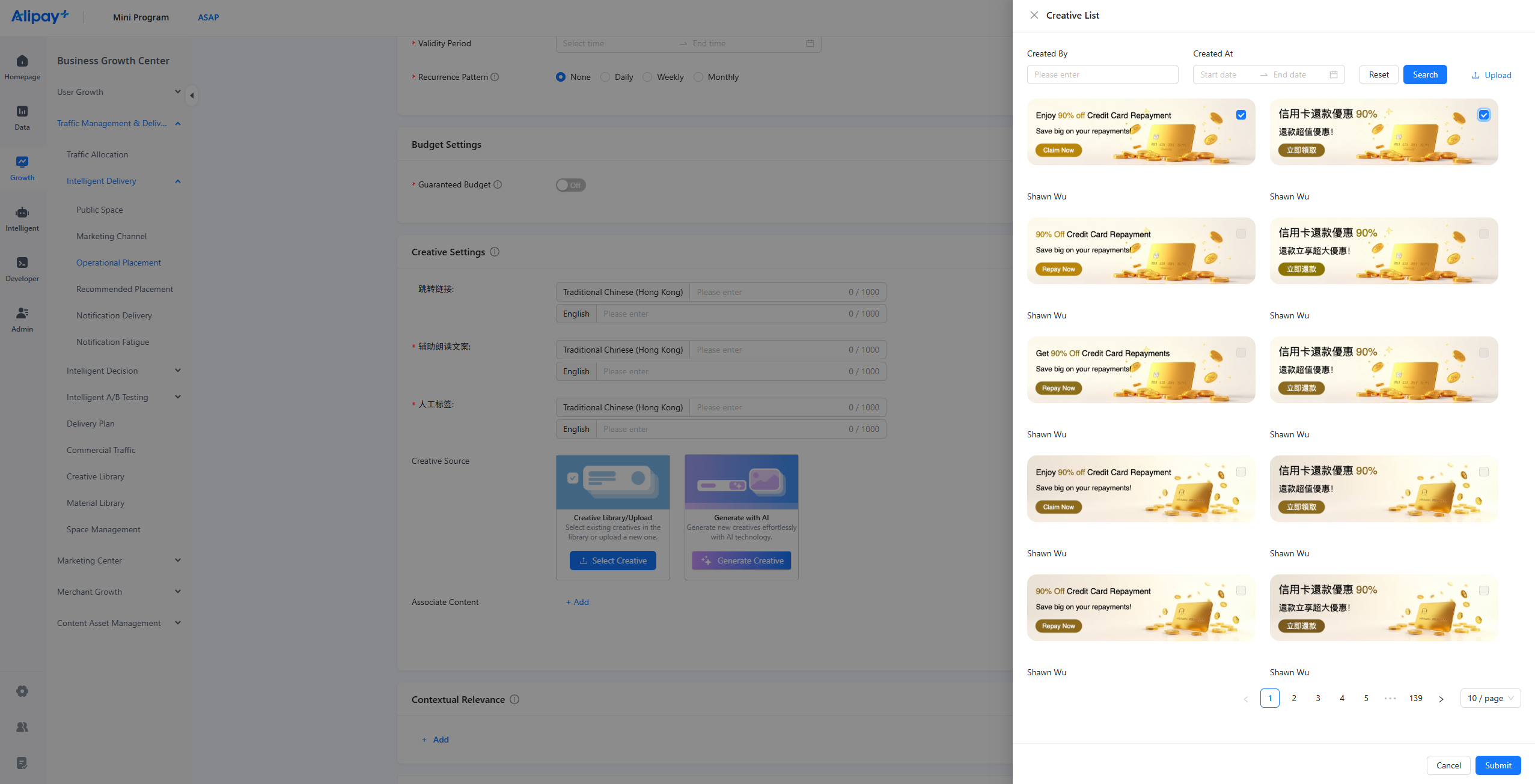Click the Generate with AI card thumbnail
Image resolution: width=1535 pixels, height=784 pixels.
tap(742, 482)
